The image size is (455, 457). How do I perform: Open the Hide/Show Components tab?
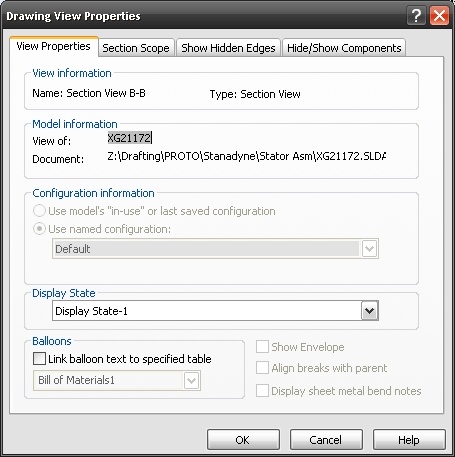(x=344, y=48)
